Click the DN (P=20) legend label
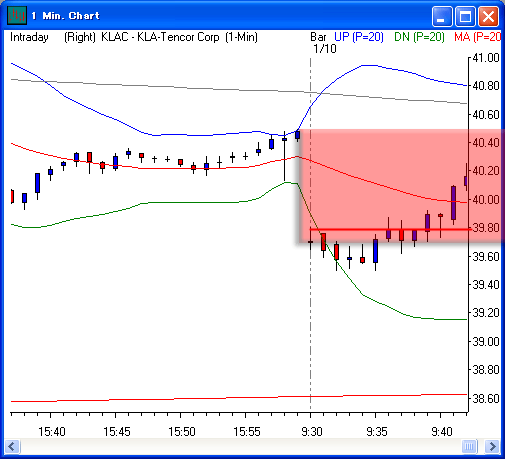 click(x=419, y=37)
